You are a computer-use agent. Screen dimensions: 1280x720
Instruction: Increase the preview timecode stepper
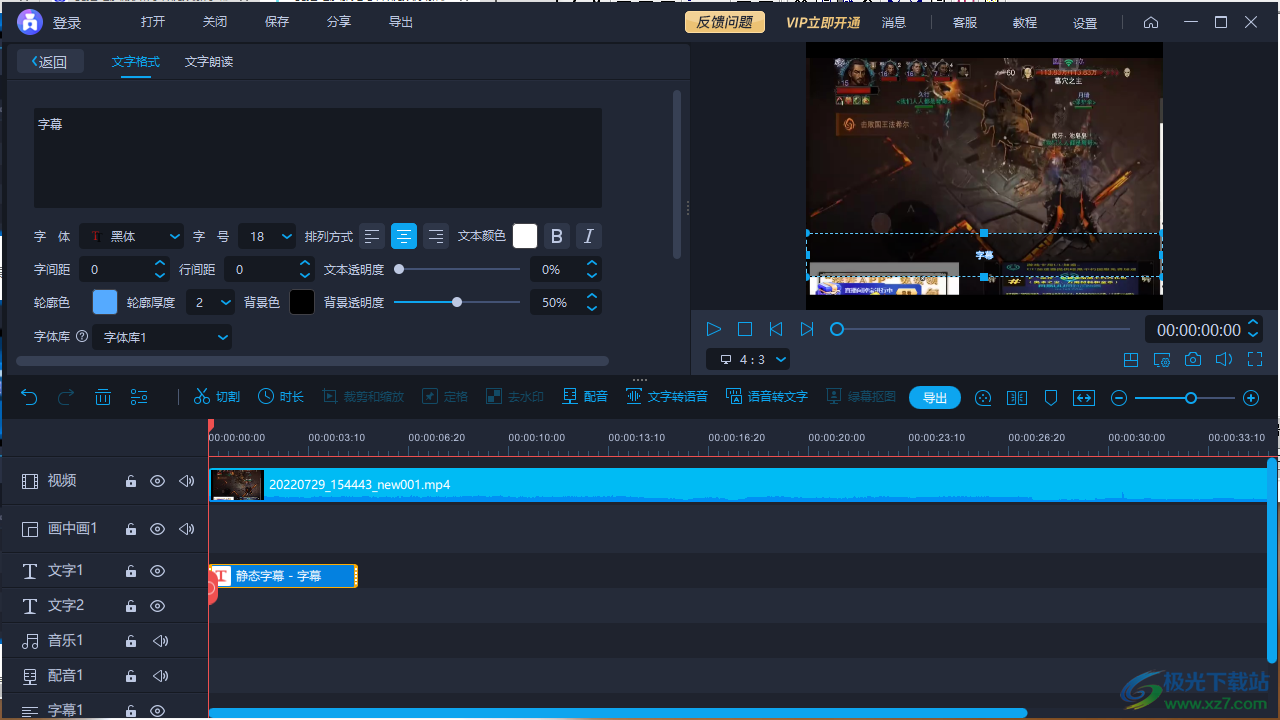coord(1254,324)
